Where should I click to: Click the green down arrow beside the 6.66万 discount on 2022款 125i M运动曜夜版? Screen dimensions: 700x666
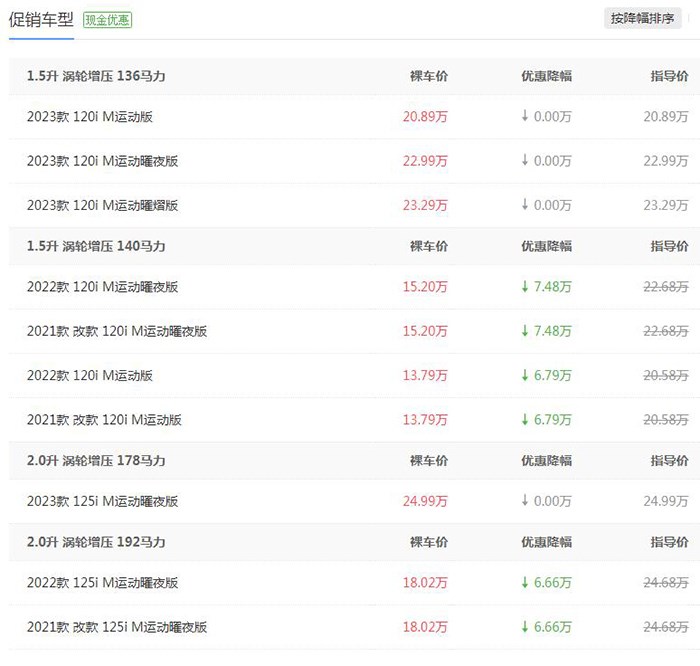point(525,582)
